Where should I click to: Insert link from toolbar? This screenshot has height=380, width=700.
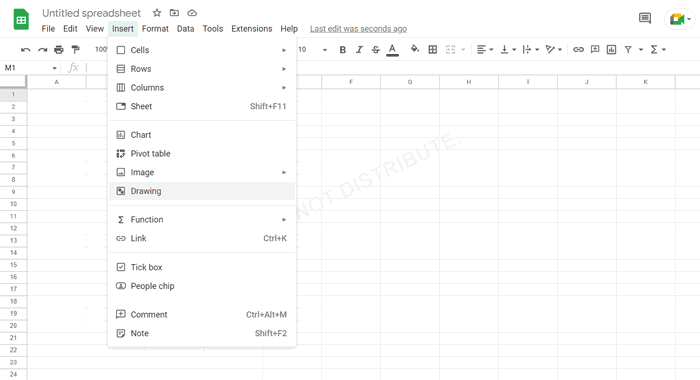[x=578, y=50]
